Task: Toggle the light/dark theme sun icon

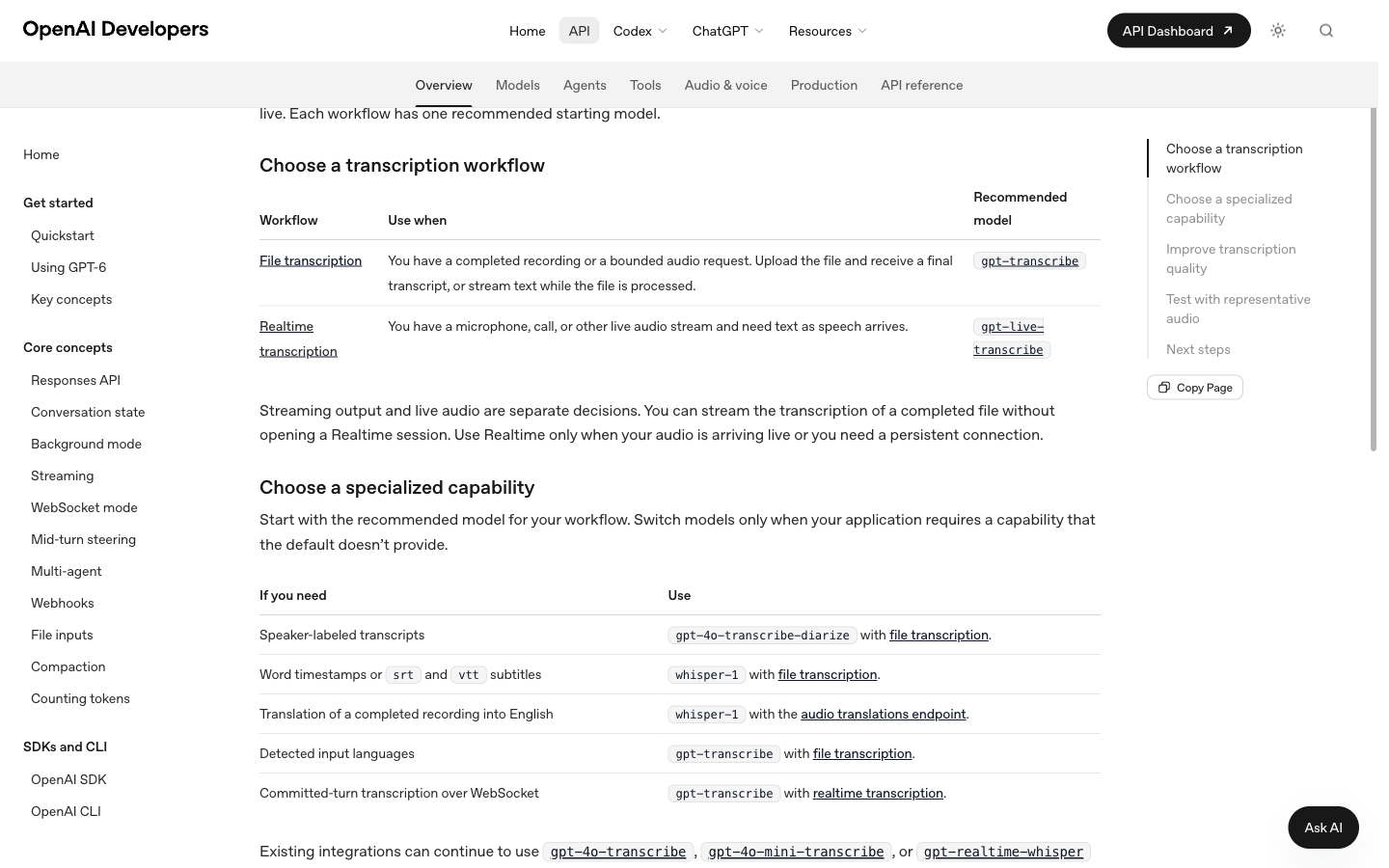Action: point(1278,31)
